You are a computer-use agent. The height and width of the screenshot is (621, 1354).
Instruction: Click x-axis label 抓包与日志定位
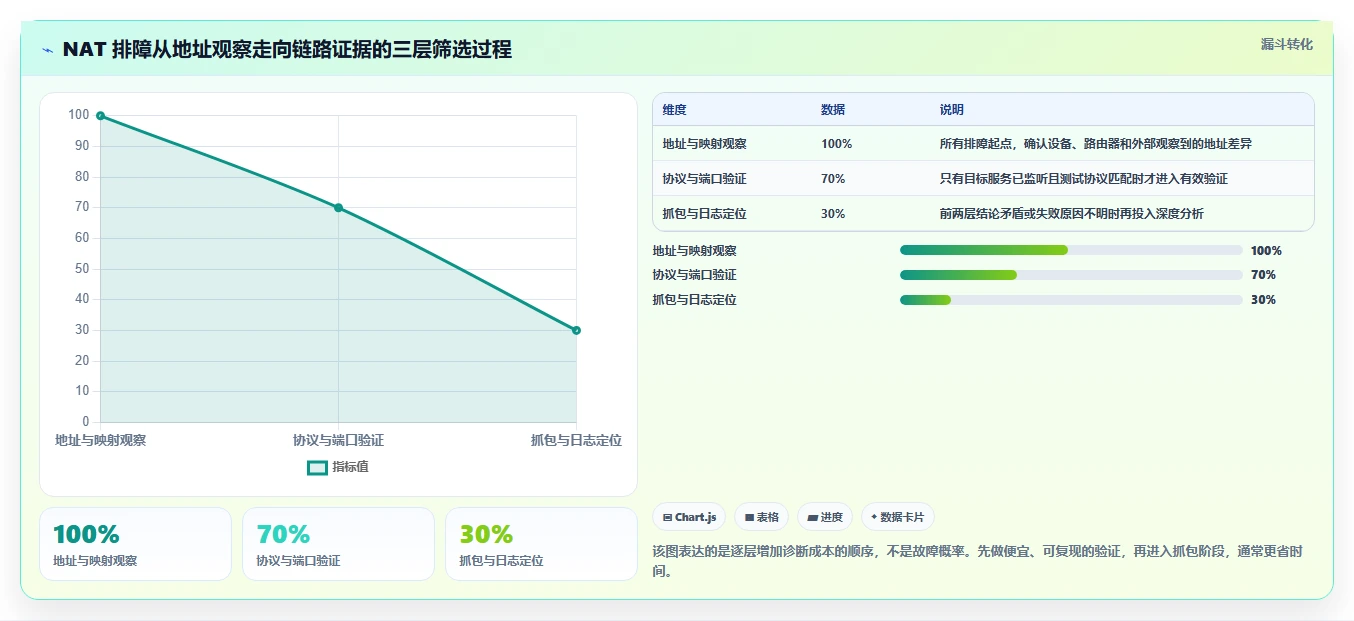pyautogui.click(x=576, y=440)
